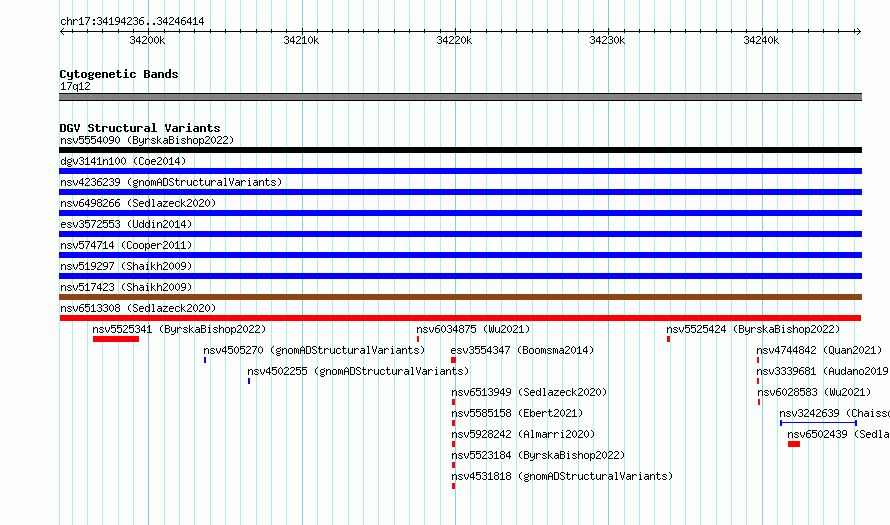Select the nsv574714 (Cooper2011) label

126,245
